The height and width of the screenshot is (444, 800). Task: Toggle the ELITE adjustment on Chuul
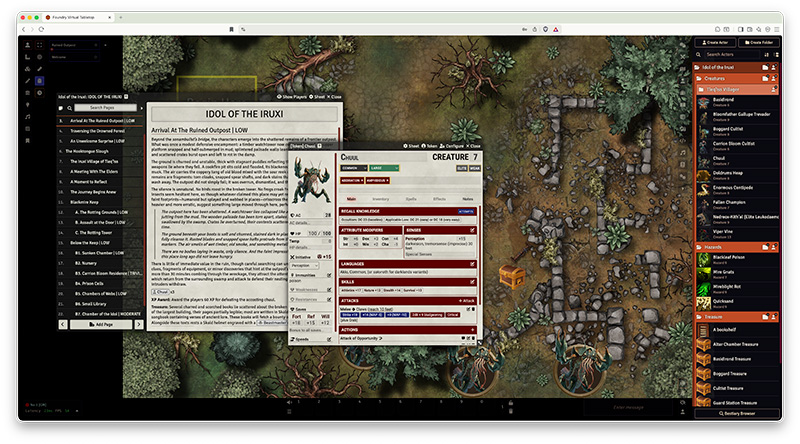point(461,169)
